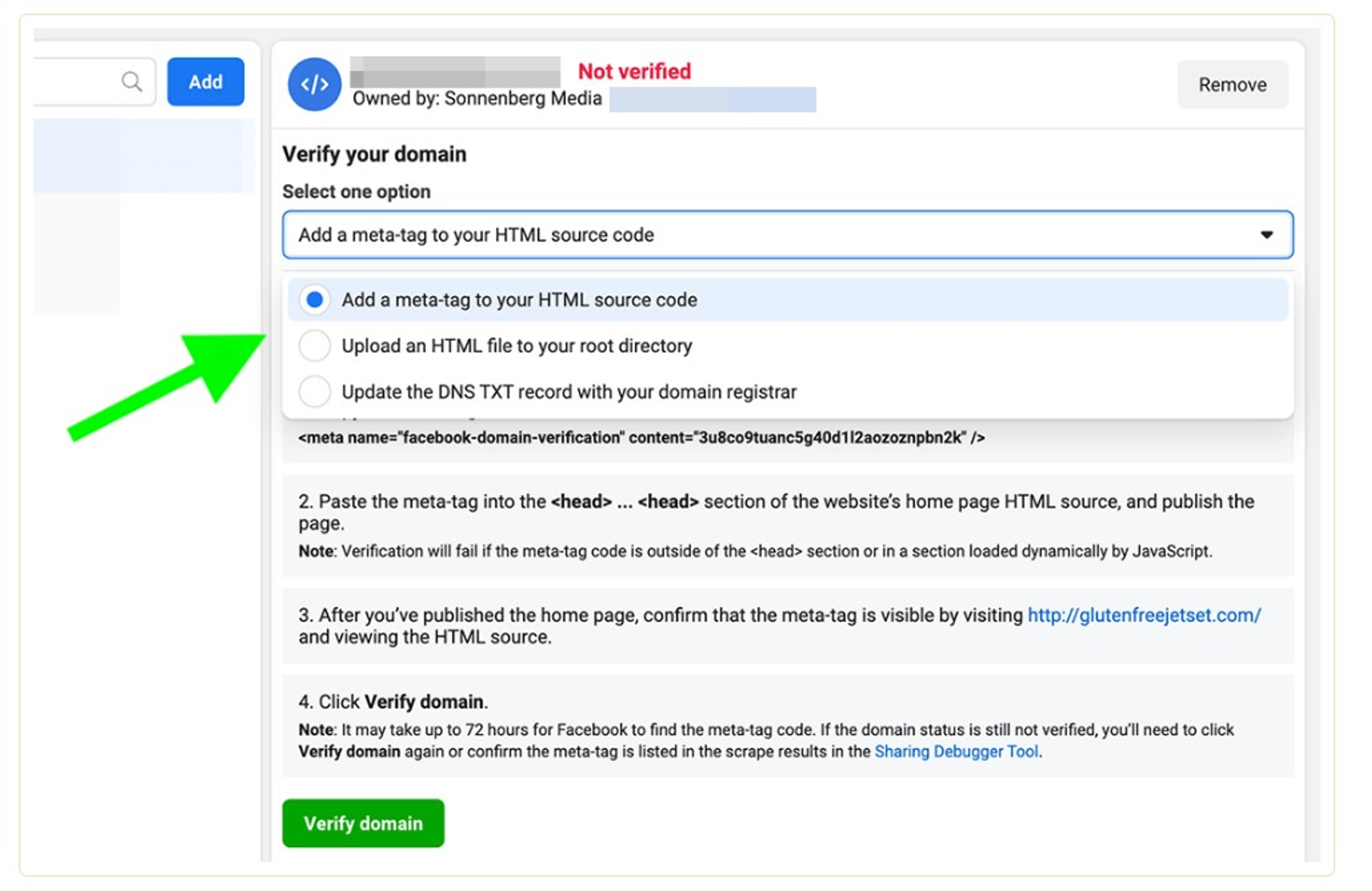The height and width of the screenshot is (891, 1372).
Task: Click the blue domain code icon
Action: click(314, 84)
